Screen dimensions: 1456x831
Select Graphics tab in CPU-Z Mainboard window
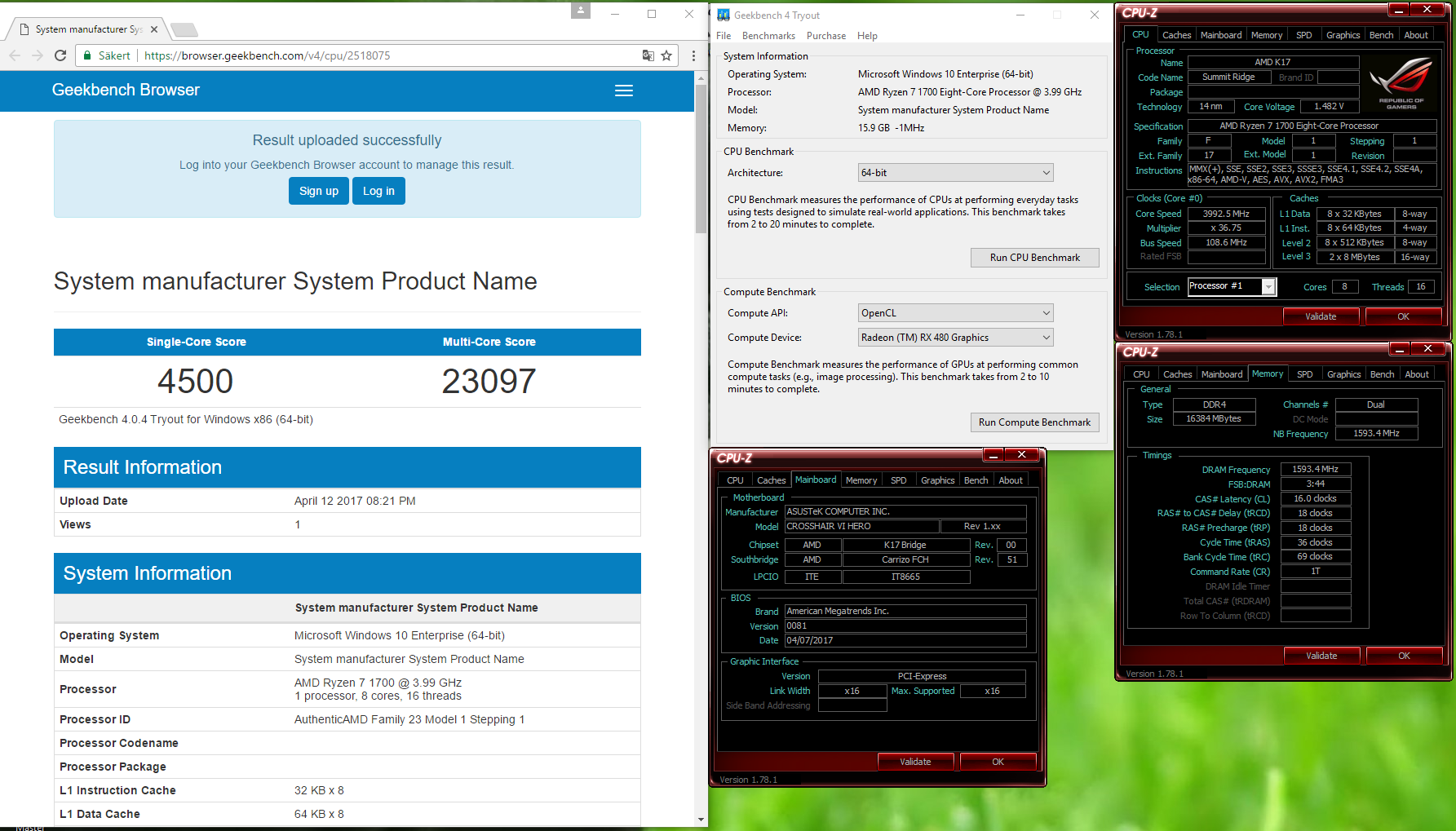(x=938, y=480)
